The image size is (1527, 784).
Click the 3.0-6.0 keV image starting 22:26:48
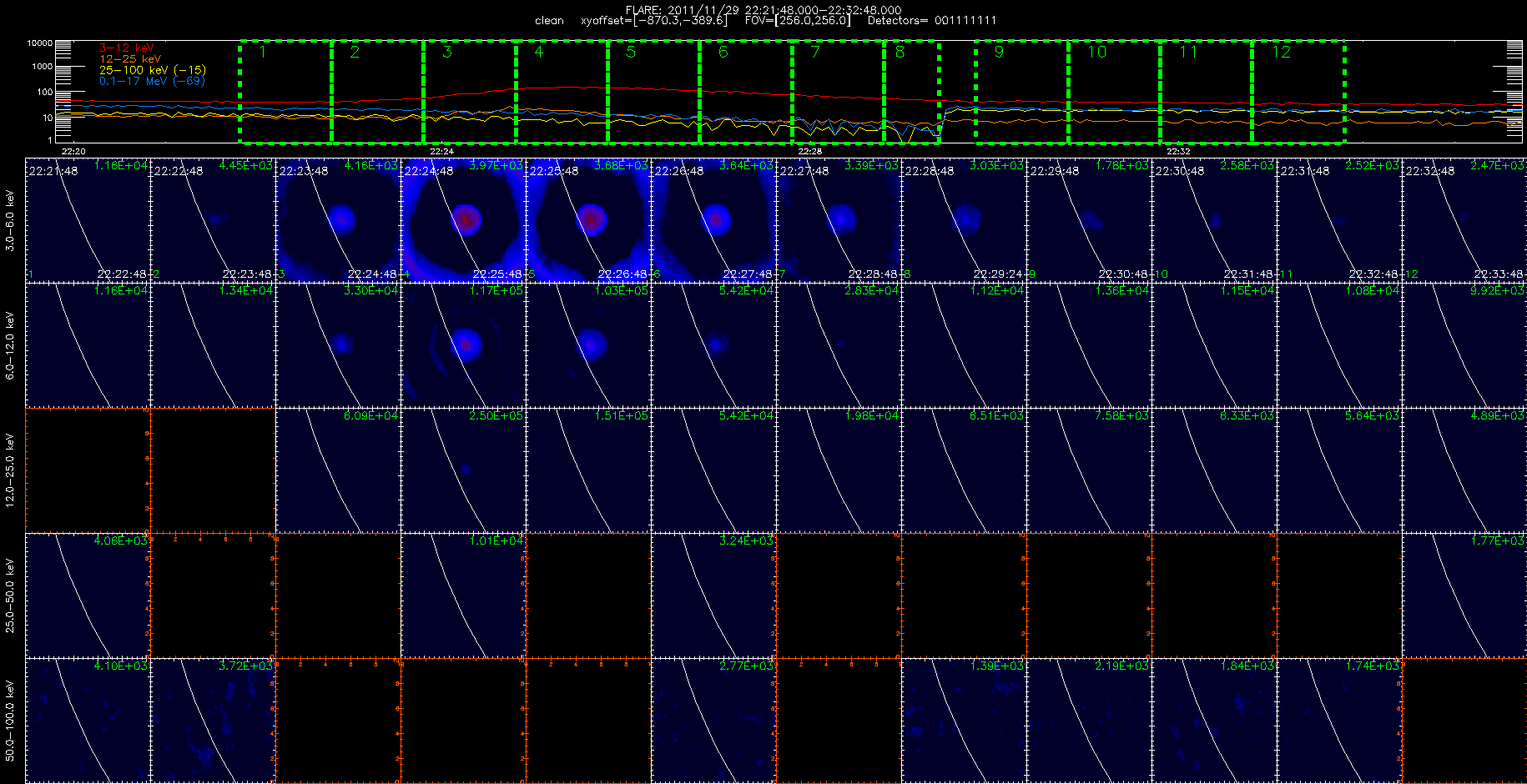pos(714,220)
